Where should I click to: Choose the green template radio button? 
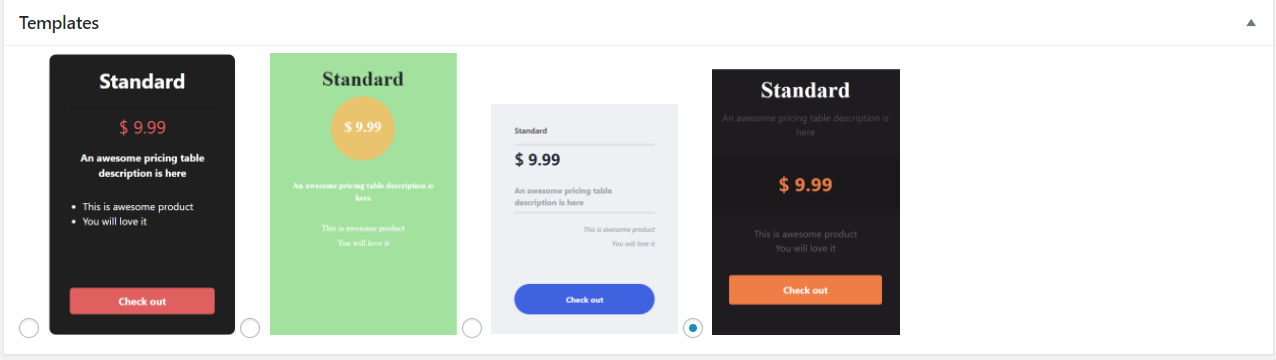[x=250, y=327]
